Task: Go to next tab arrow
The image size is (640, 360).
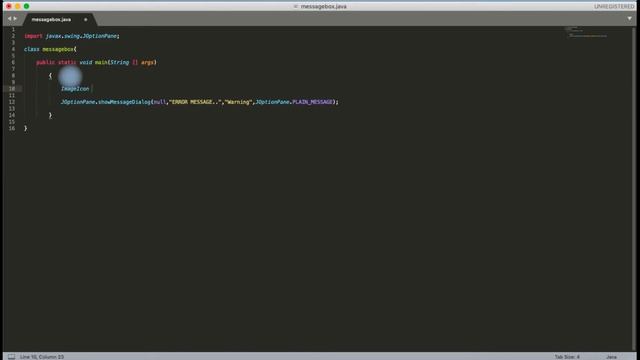Action: [x=16, y=18]
